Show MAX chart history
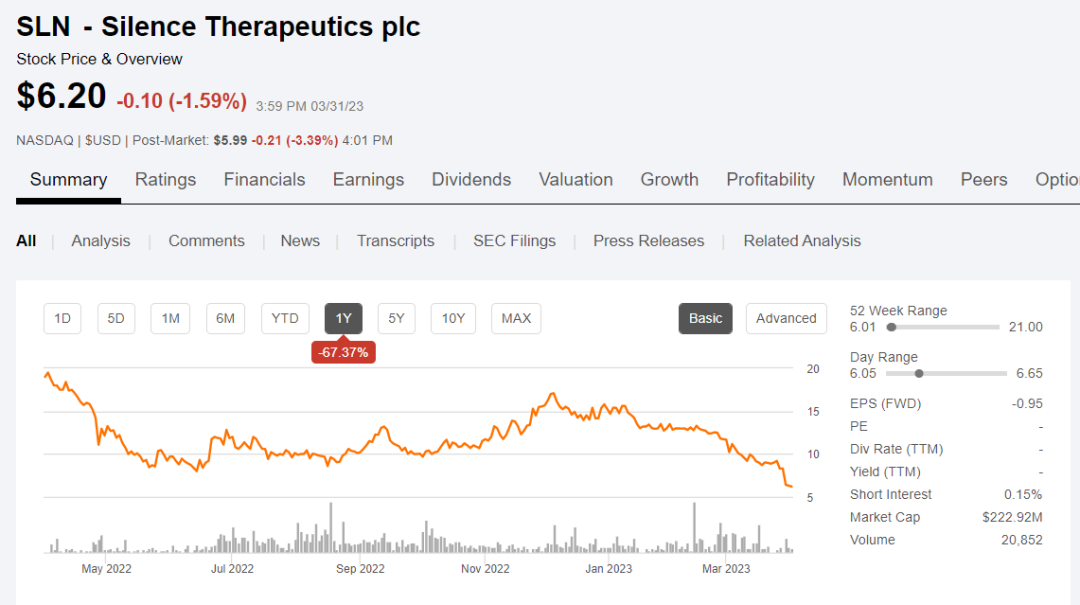 coord(516,318)
